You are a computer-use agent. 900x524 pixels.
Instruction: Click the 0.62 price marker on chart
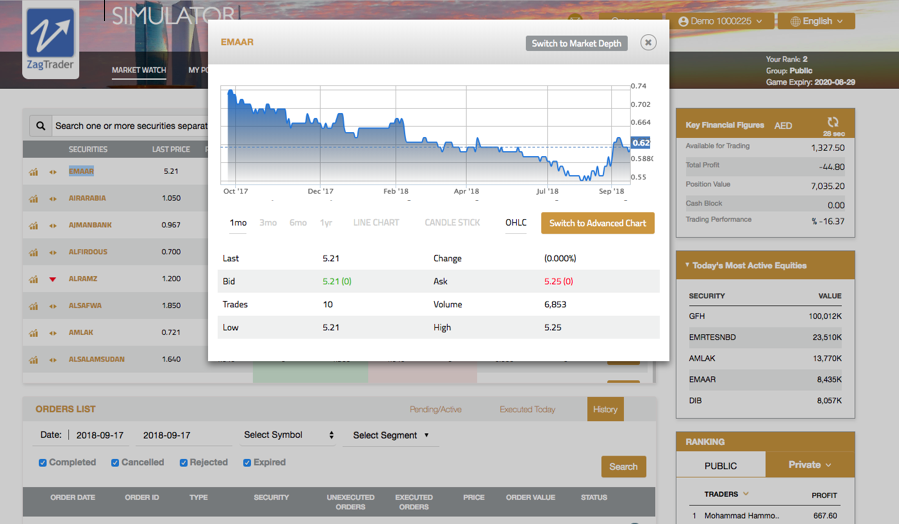pos(641,143)
